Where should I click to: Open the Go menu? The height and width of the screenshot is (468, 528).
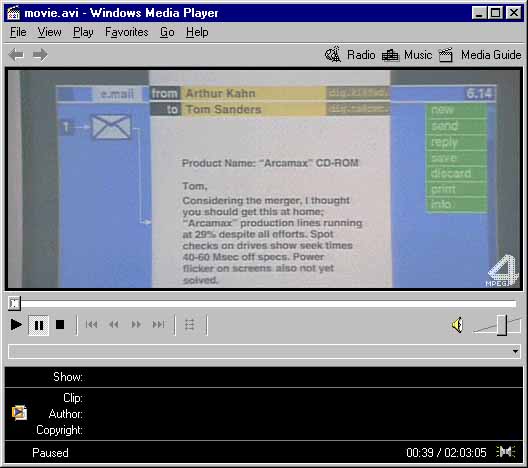pyautogui.click(x=167, y=32)
